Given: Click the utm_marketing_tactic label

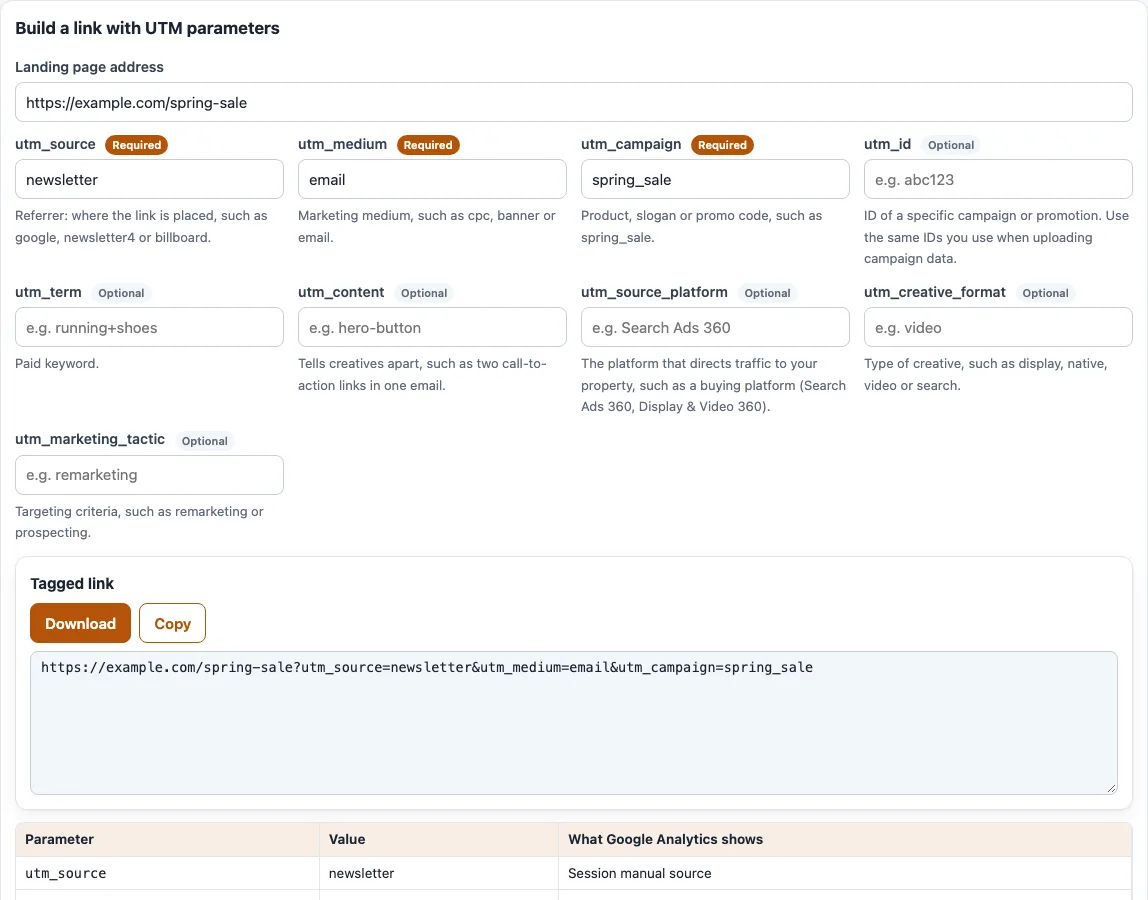Looking at the screenshot, I should point(90,439).
